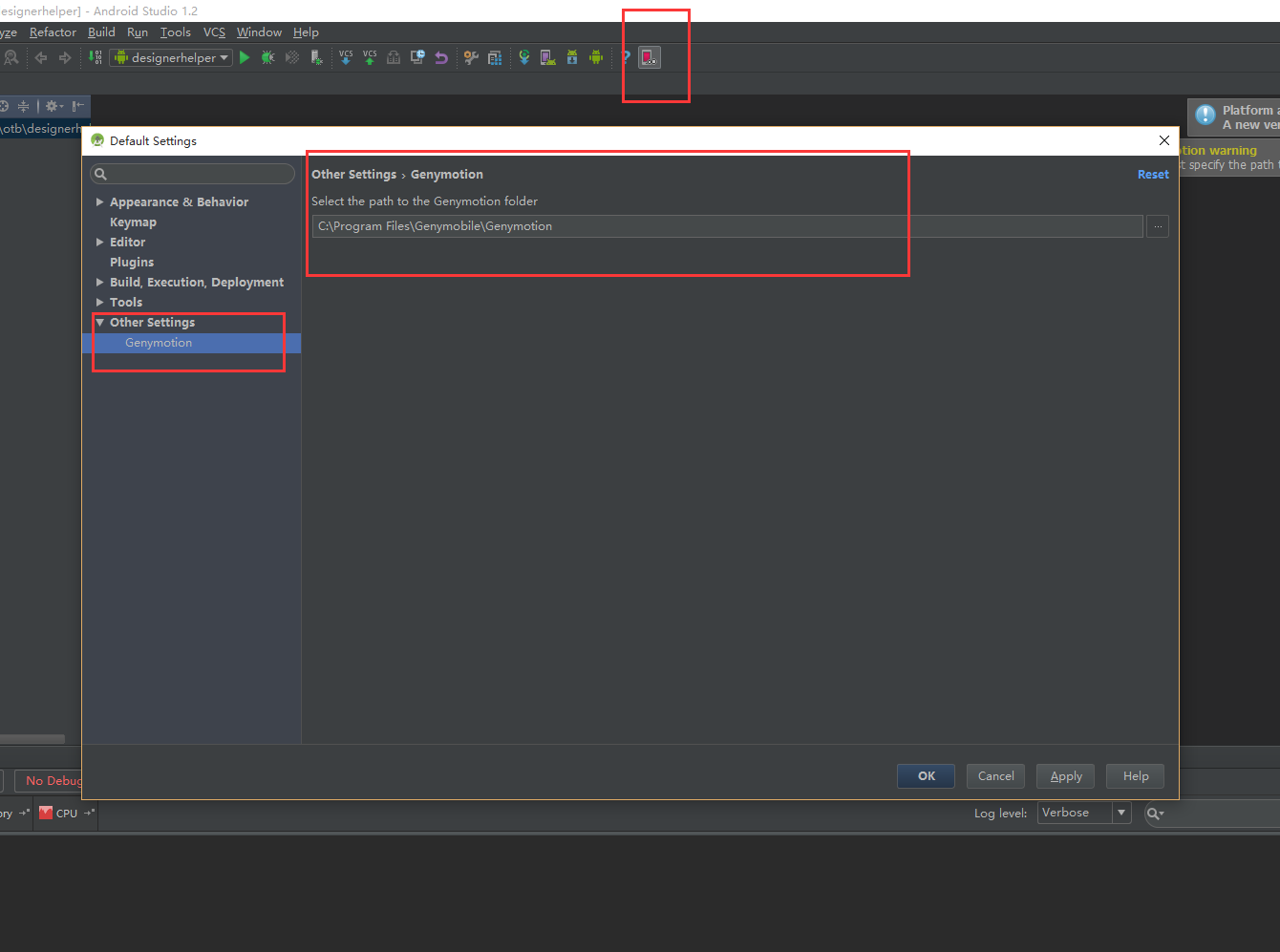Viewport: 1280px width, 952px height.
Task: Expand the Editor settings node
Action: 99,242
